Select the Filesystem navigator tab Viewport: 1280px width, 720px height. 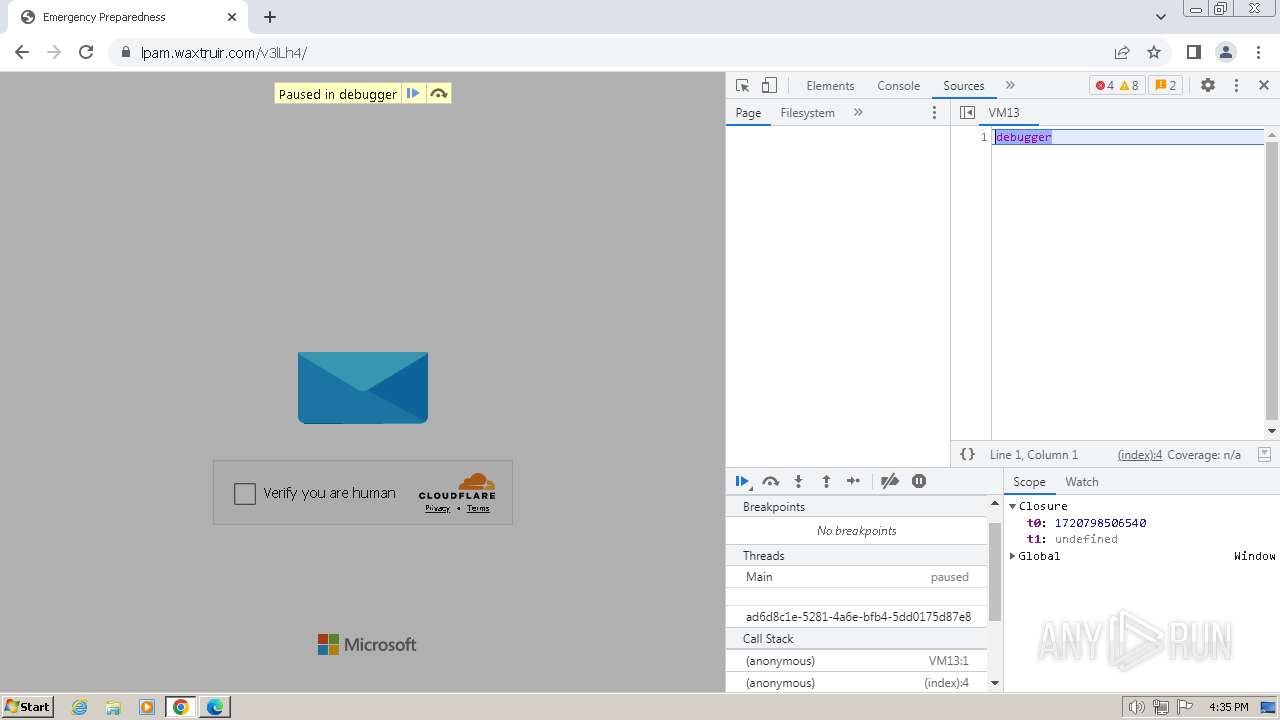[807, 113]
